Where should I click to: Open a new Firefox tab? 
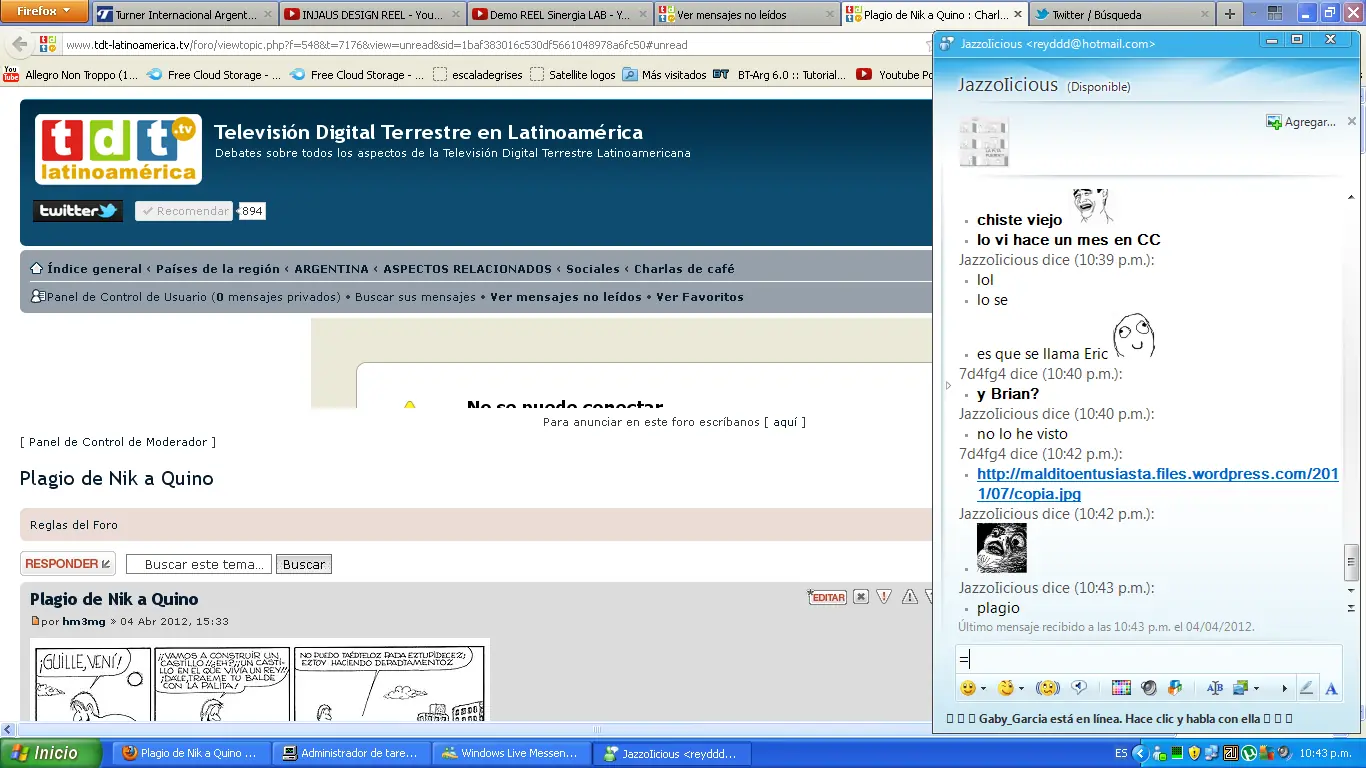(x=1229, y=14)
